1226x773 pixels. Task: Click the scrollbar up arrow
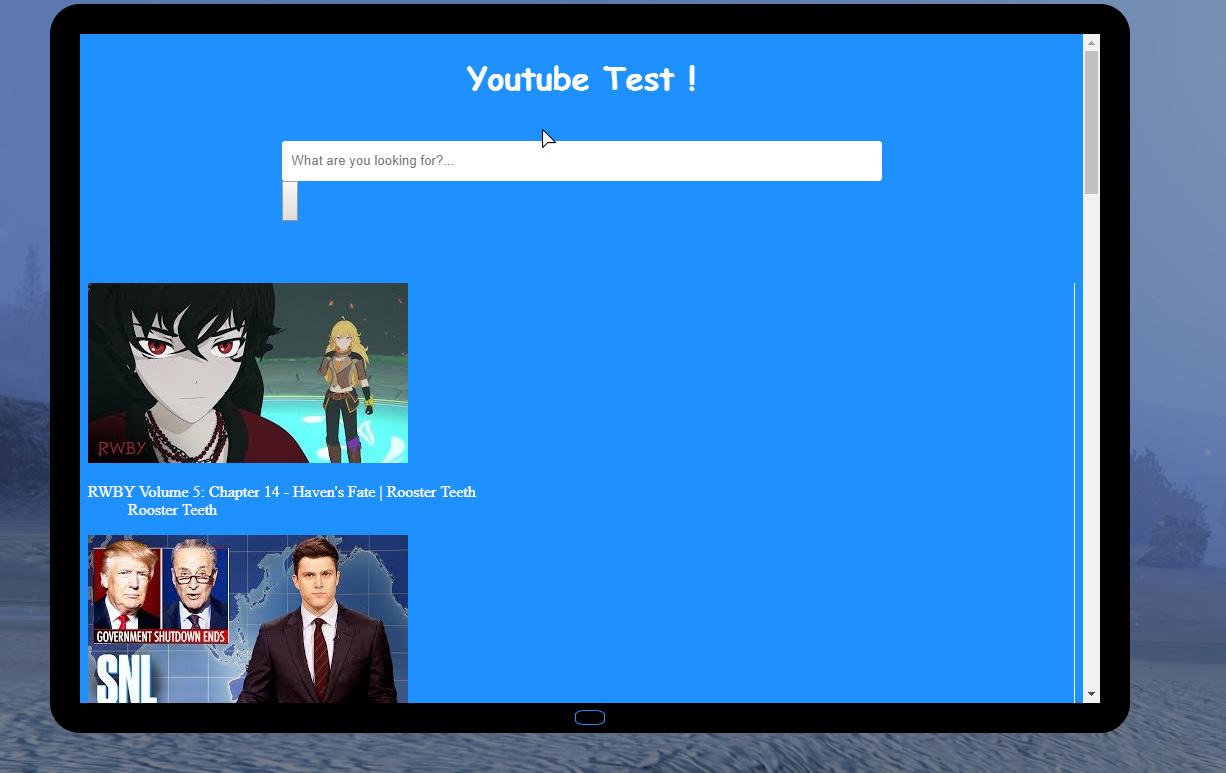(1091, 43)
